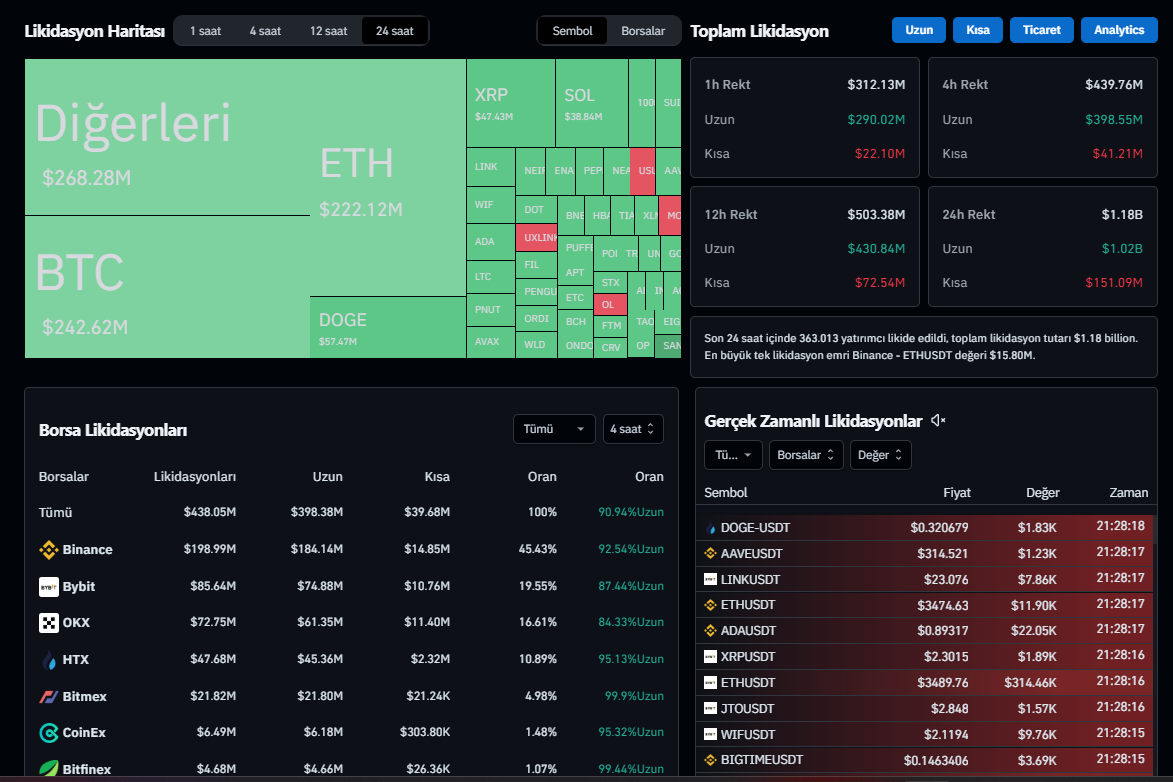
Task: Click the OKX logo icon
Action: [48, 623]
